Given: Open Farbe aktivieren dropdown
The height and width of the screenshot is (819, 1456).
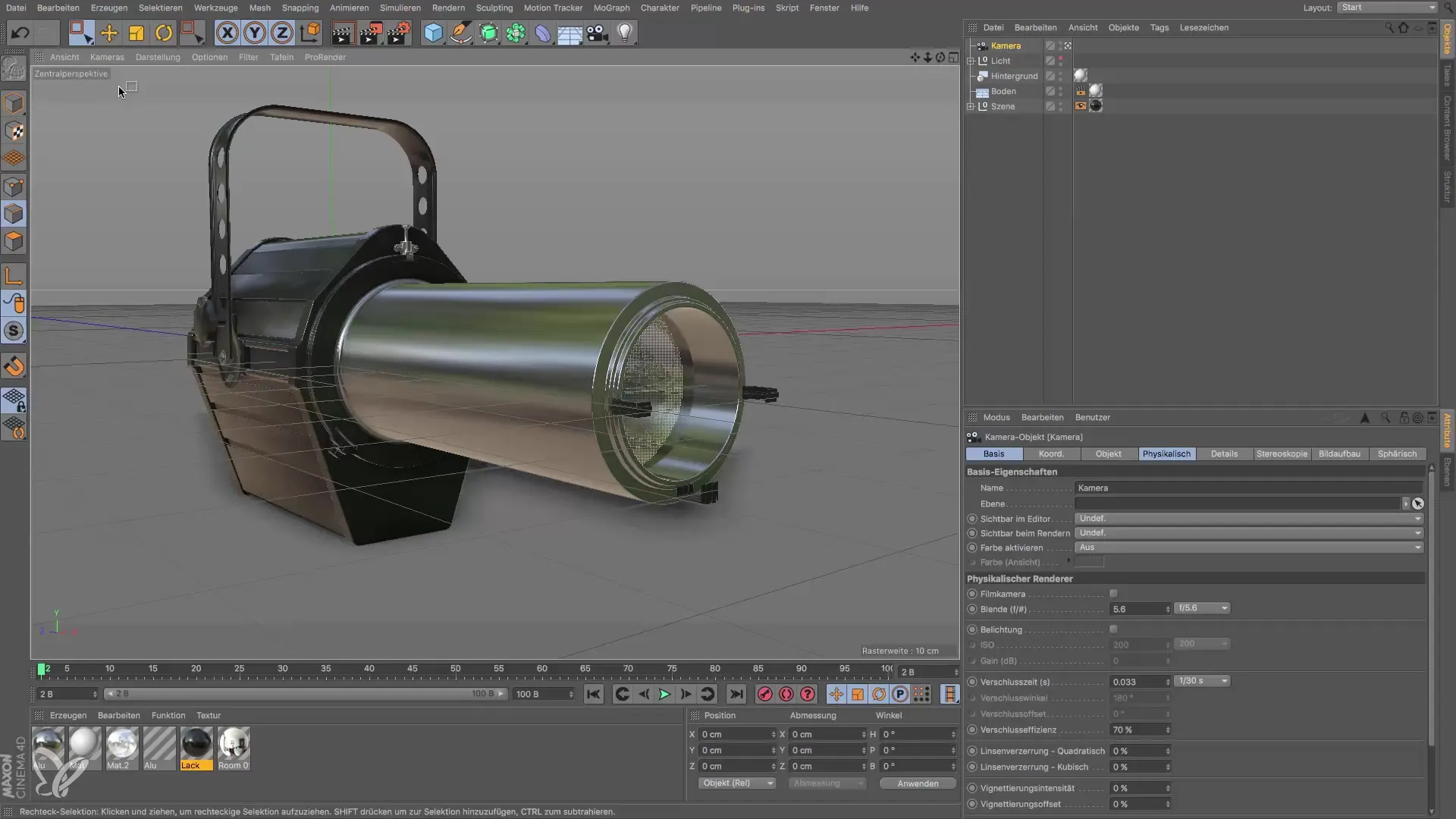Looking at the screenshot, I should pos(1249,548).
